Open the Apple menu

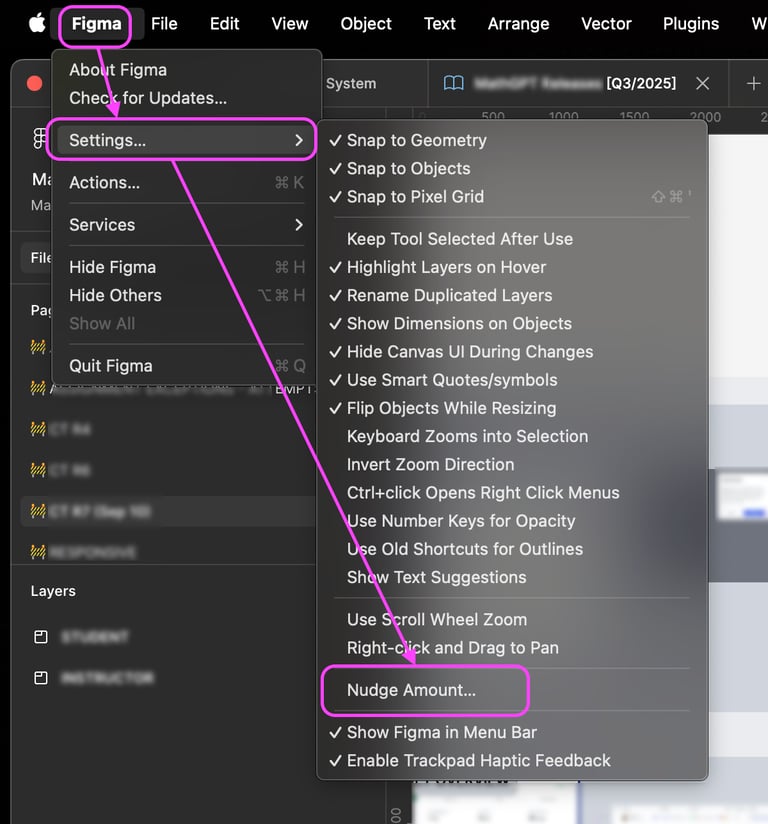pos(37,24)
